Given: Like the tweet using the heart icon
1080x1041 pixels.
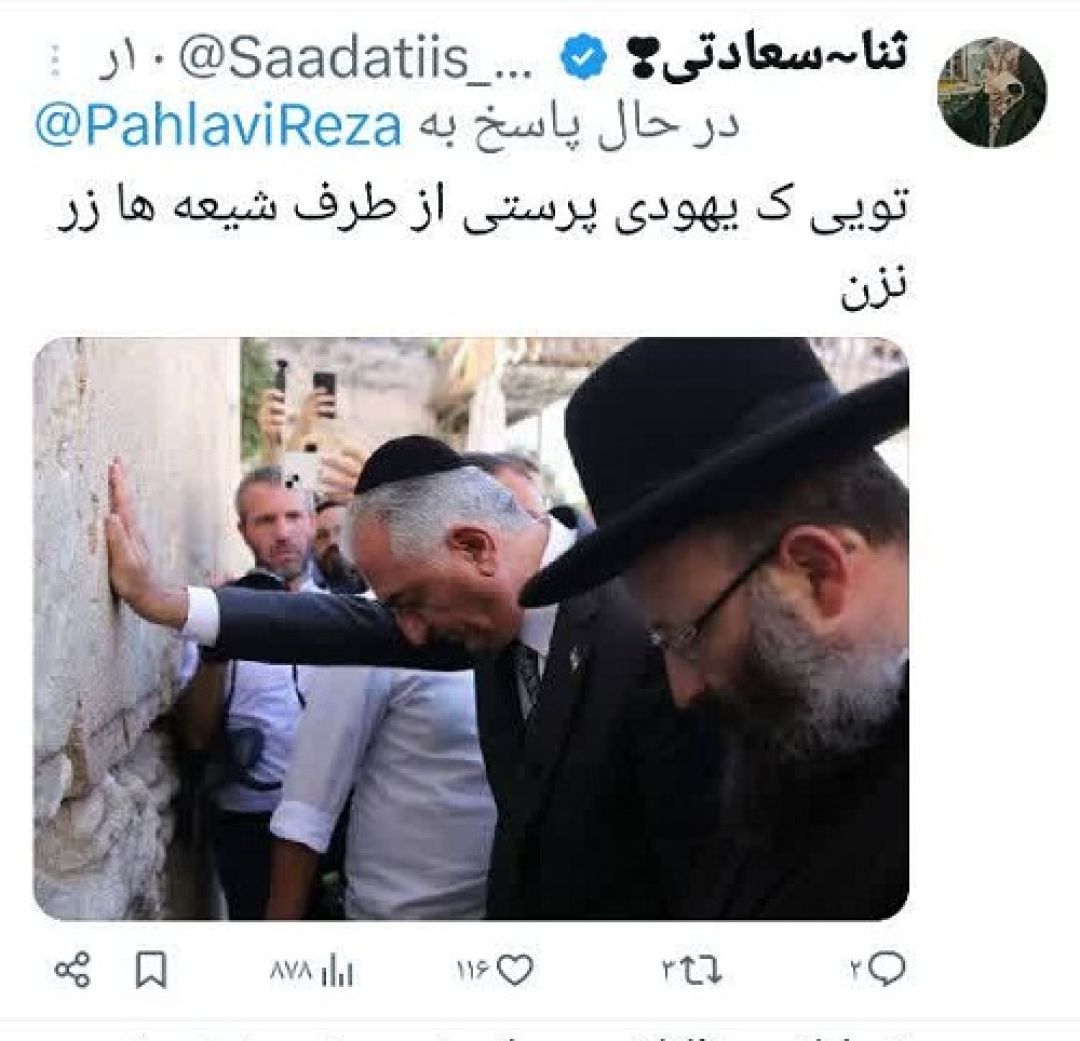Looking at the screenshot, I should pyautogui.click(x=515, y=971).
